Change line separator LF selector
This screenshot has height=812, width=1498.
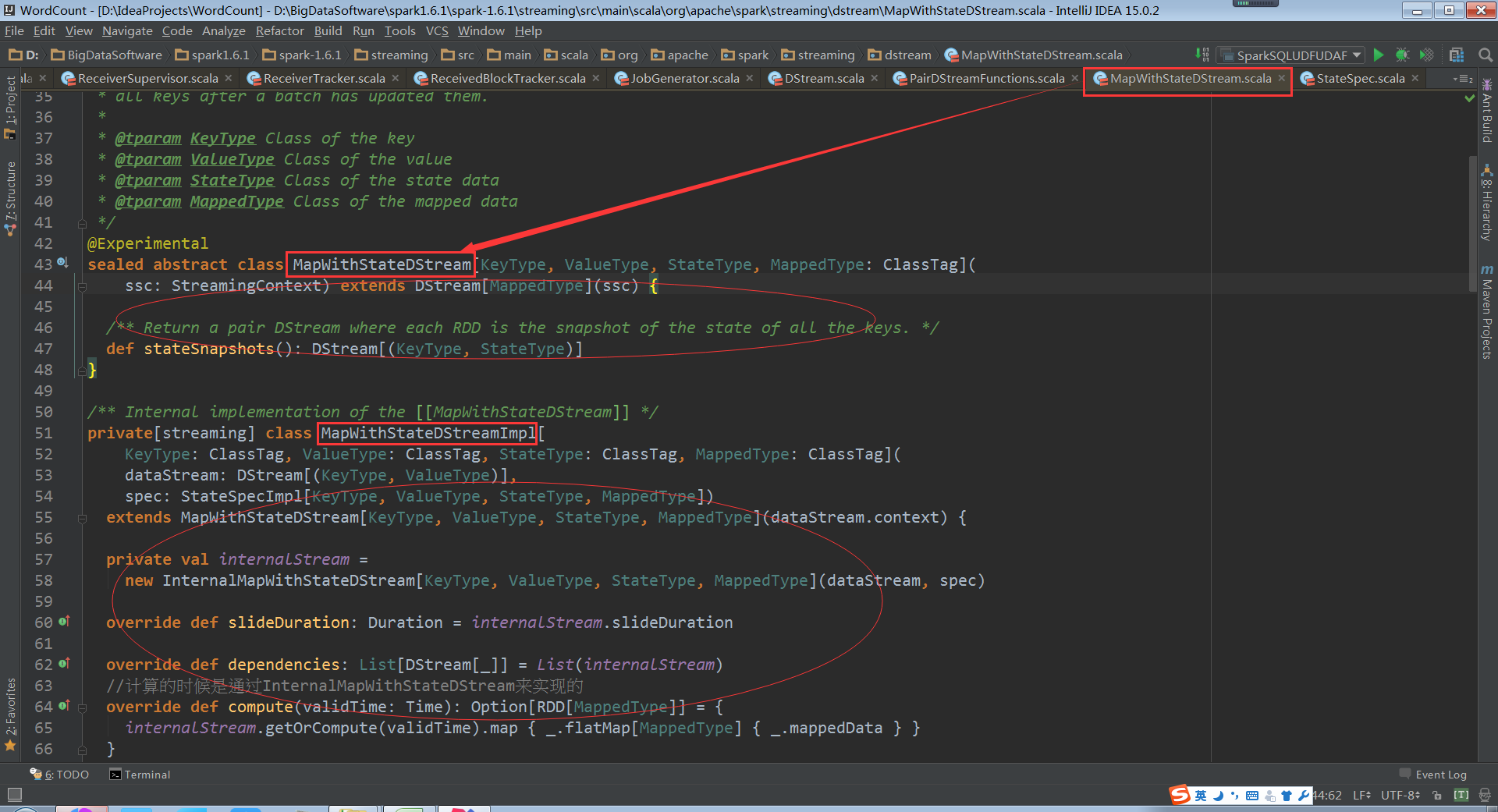1362,795
